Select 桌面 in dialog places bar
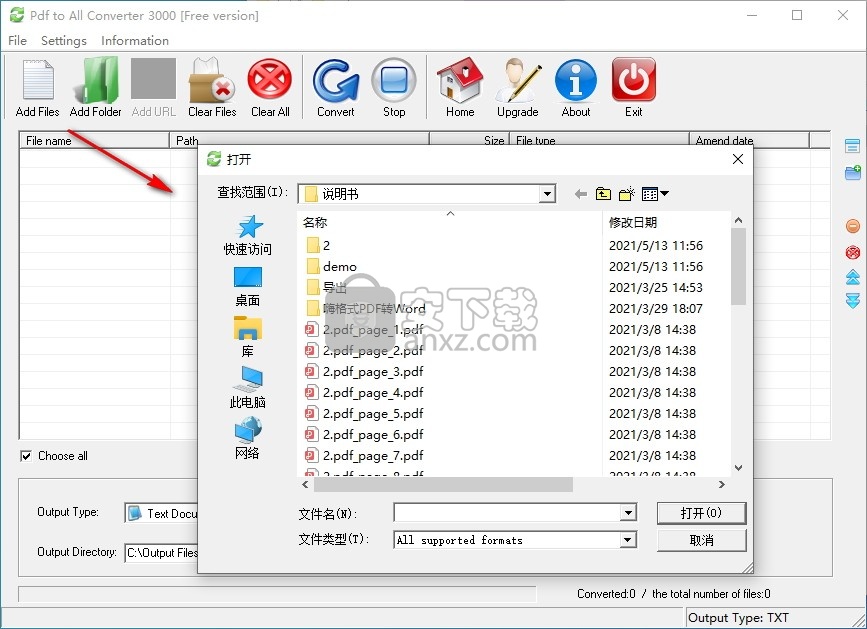This screenshot has width=867, height=629. [248, 287]
